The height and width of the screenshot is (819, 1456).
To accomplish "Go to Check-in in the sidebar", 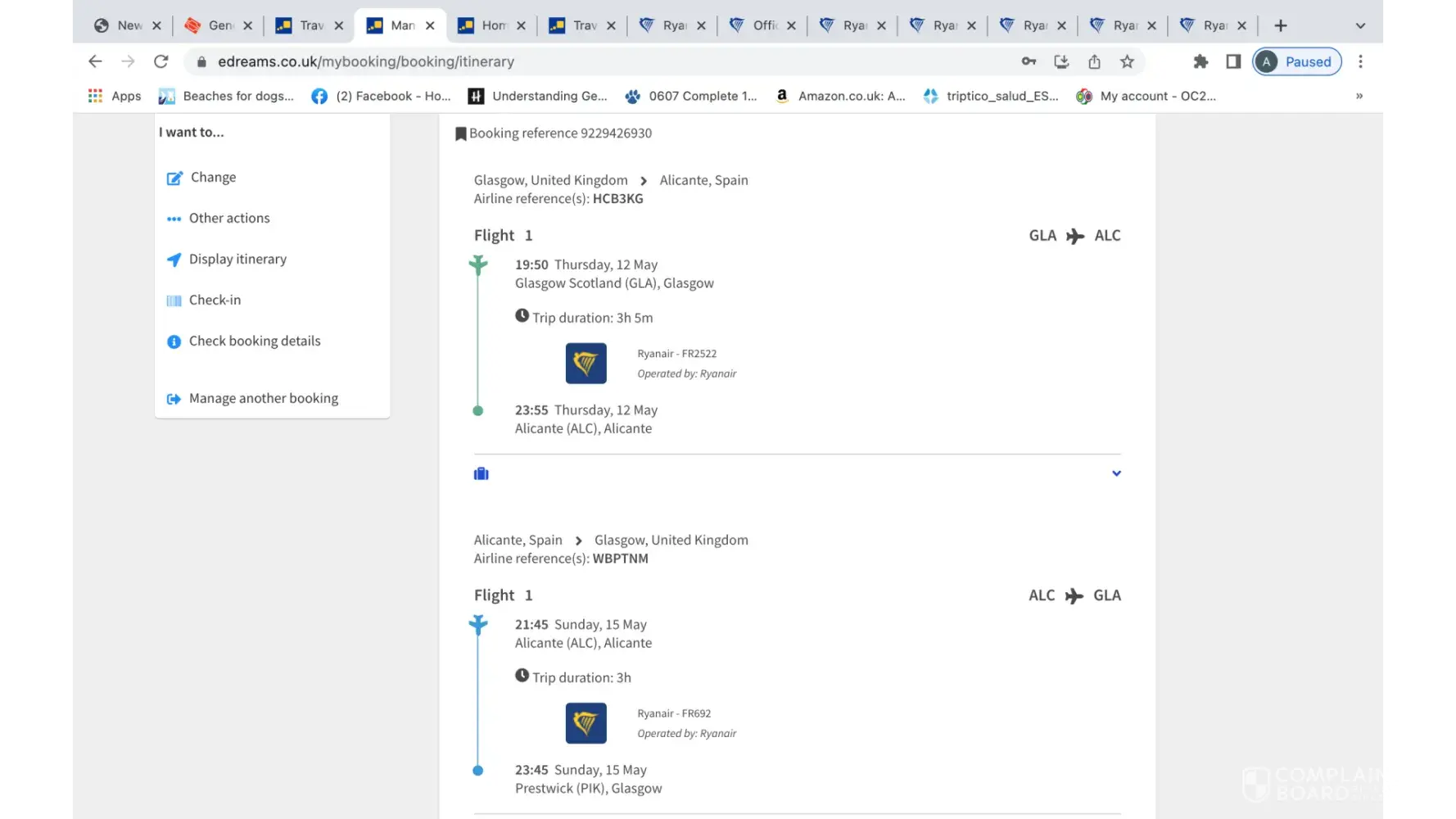I will pos(215,301).
